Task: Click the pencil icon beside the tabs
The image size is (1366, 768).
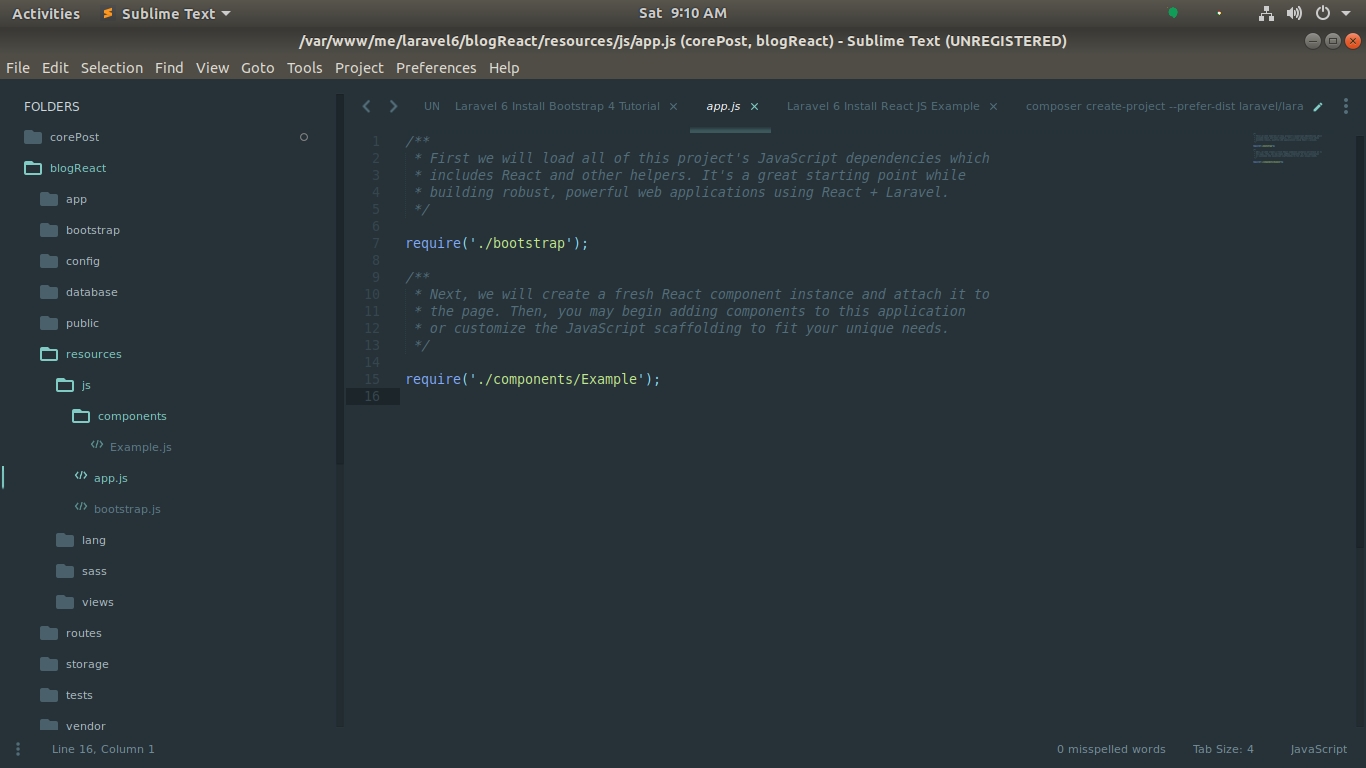Action: click(x=1318, y=107)
